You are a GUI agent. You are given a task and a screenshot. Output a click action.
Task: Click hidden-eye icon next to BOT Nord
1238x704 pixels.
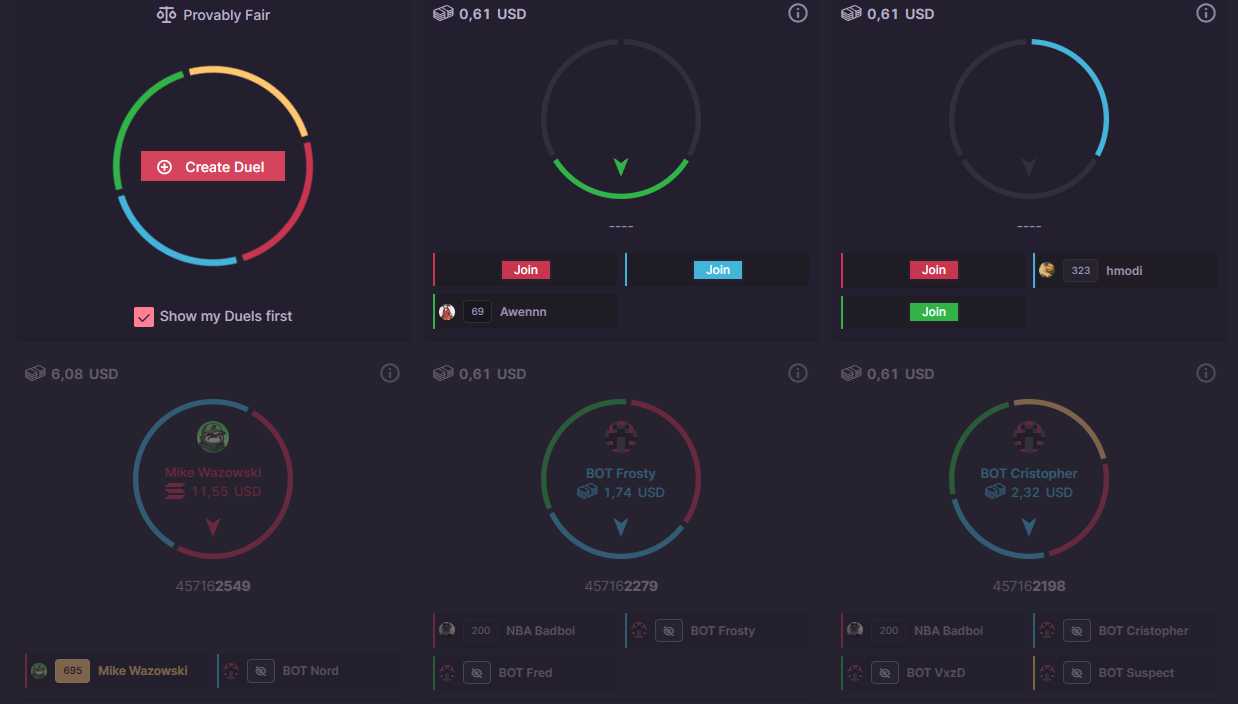tap(260, 671)
